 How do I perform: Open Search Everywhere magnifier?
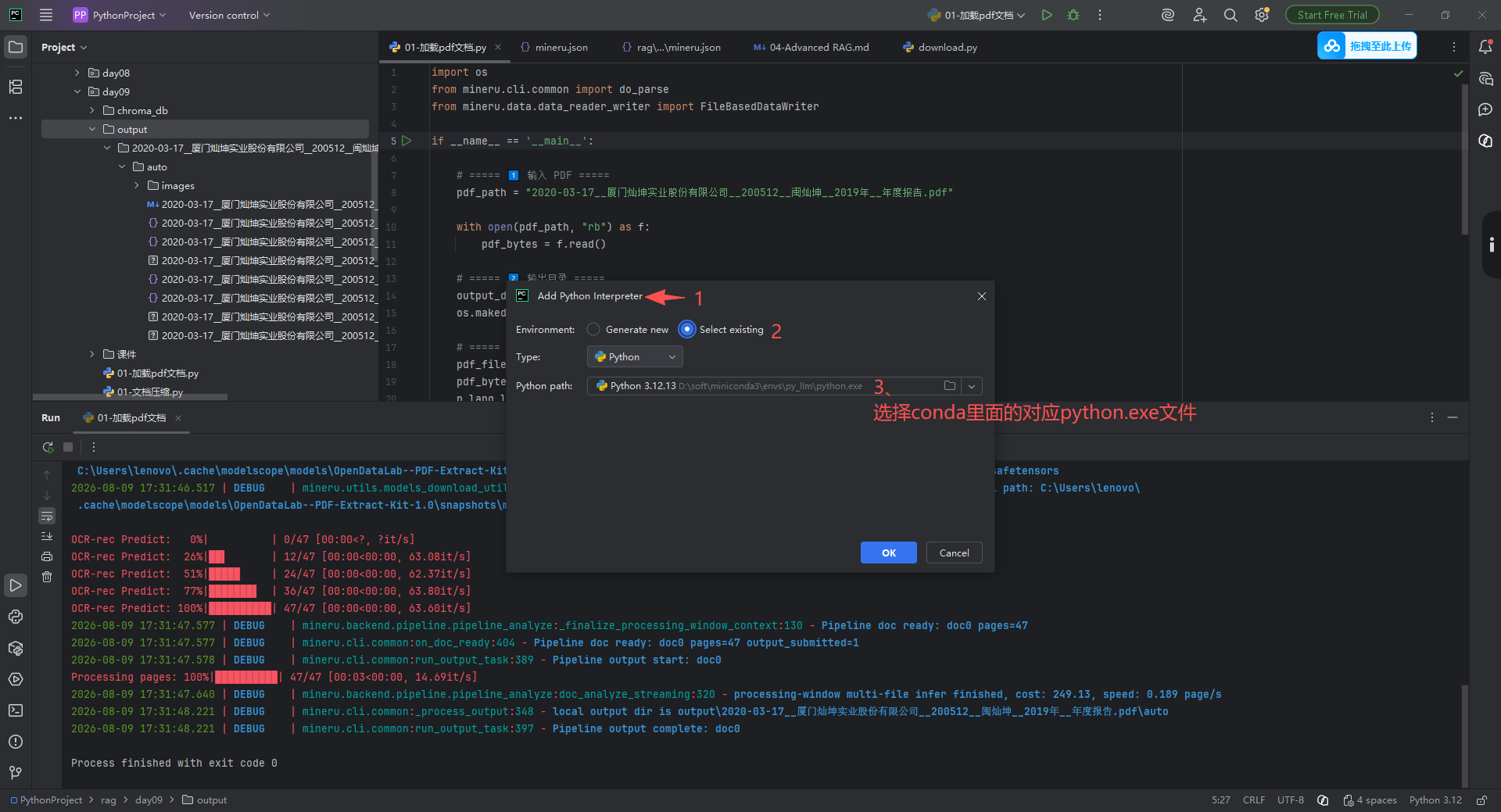(1231, 15)
